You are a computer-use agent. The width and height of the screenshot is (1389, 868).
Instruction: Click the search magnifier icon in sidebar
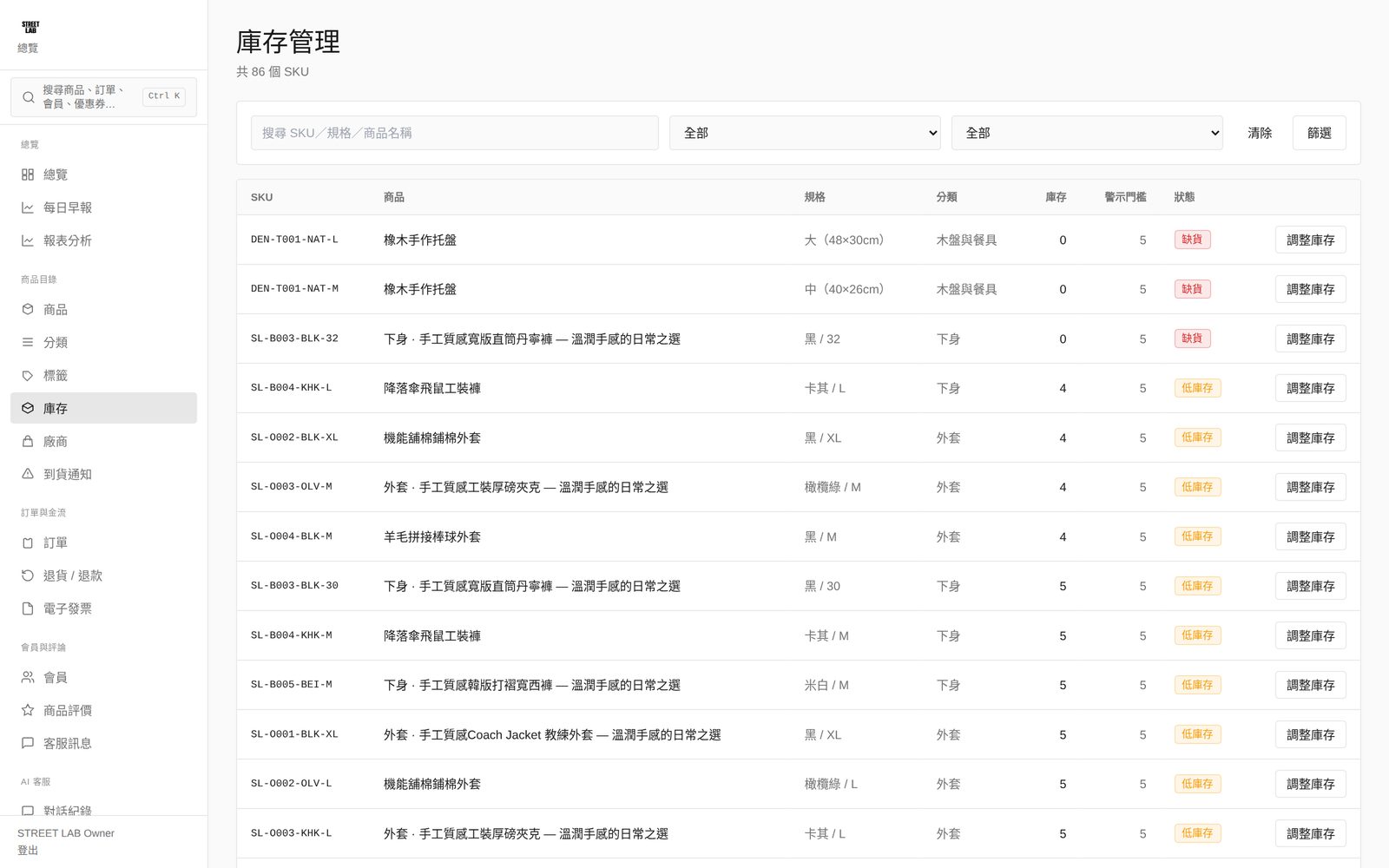[29, 97]
